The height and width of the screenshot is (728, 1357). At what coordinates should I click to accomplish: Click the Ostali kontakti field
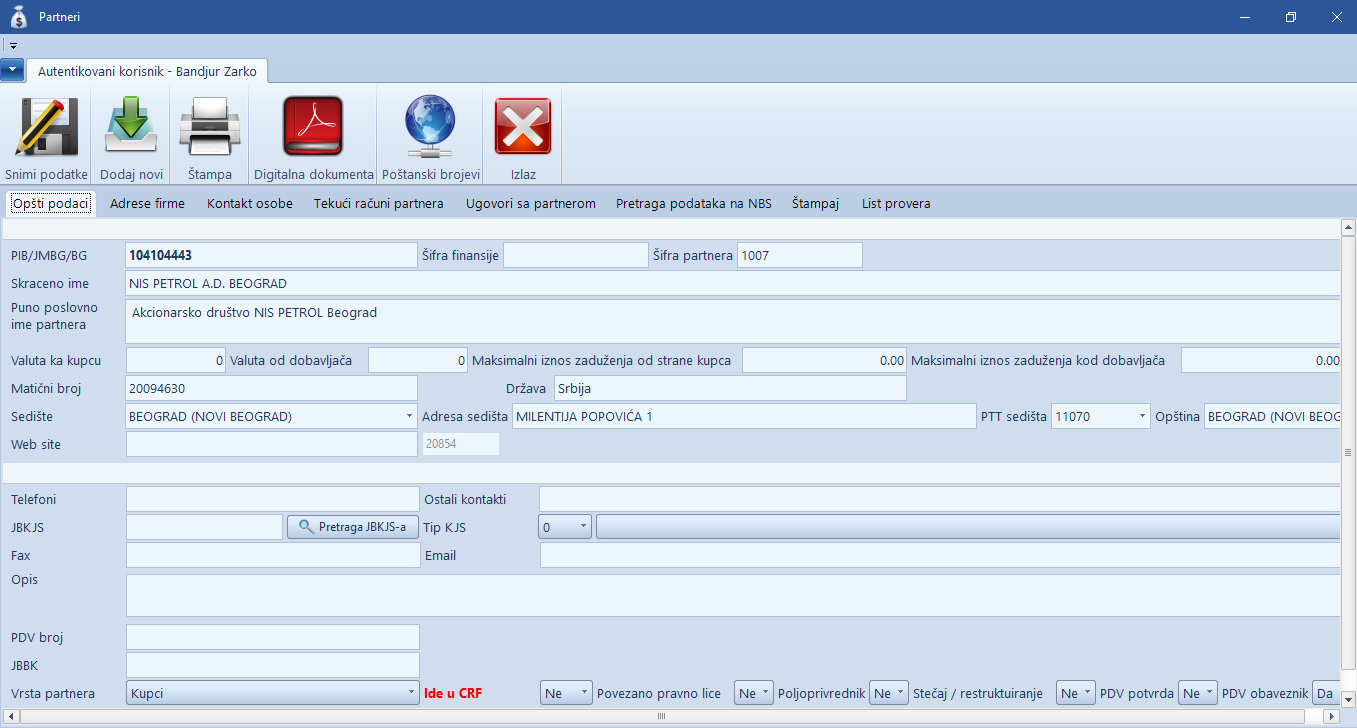coord(939,498)
